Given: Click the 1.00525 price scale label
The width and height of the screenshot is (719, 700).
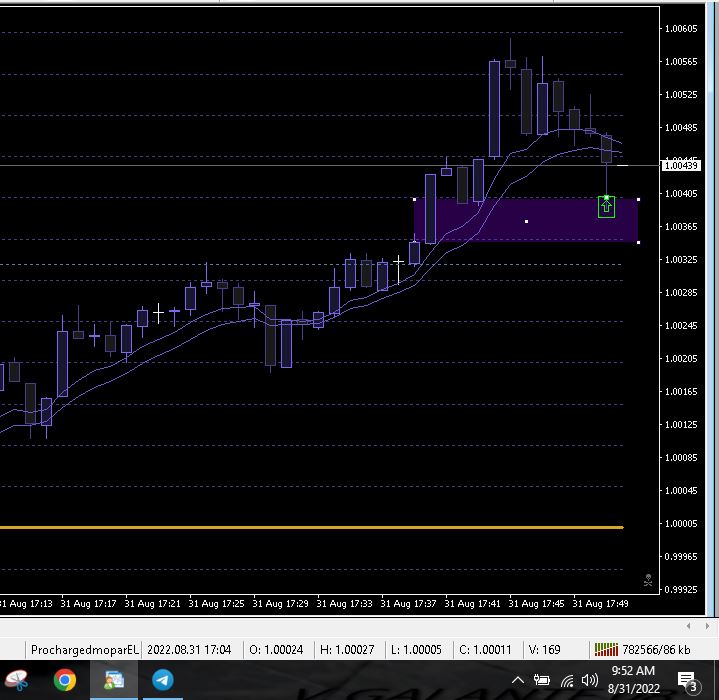Looking at the screenshot, I should [681, 94].
